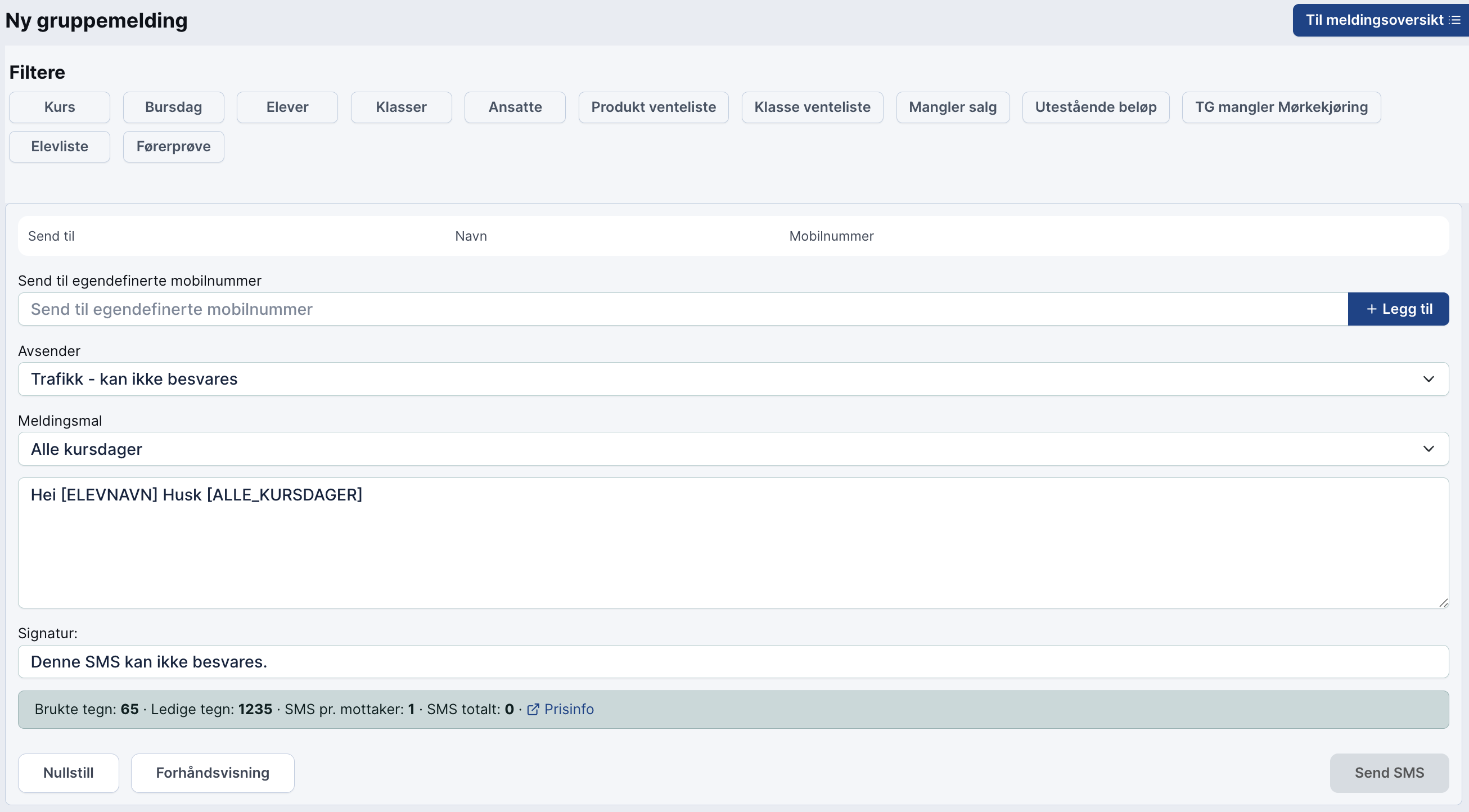Click the Send til column header

coord(51,236)
